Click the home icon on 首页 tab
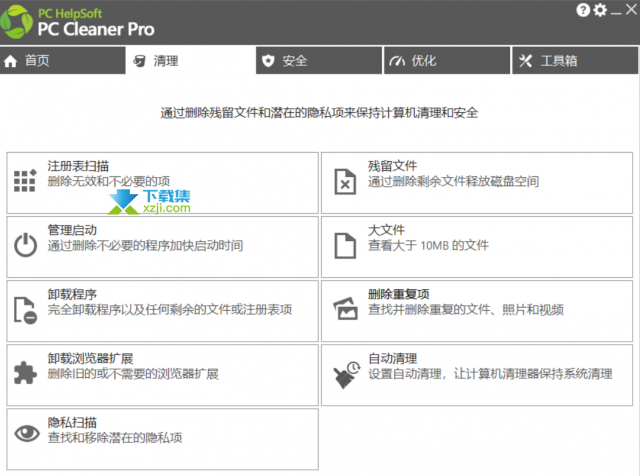 [x=10, y=61]
